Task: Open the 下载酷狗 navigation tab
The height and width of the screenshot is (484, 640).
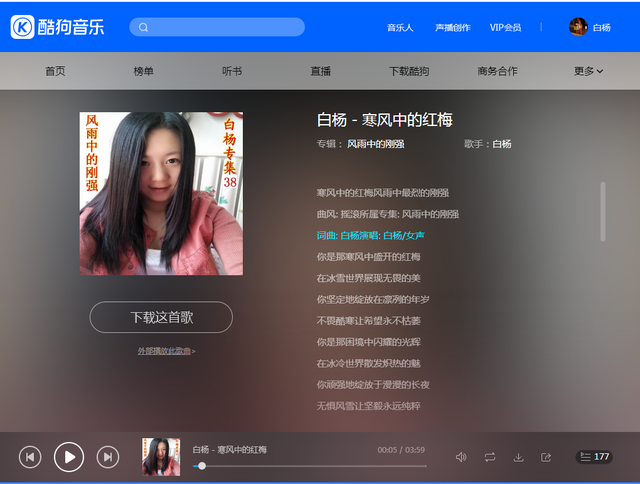Action: click(409, 71)
